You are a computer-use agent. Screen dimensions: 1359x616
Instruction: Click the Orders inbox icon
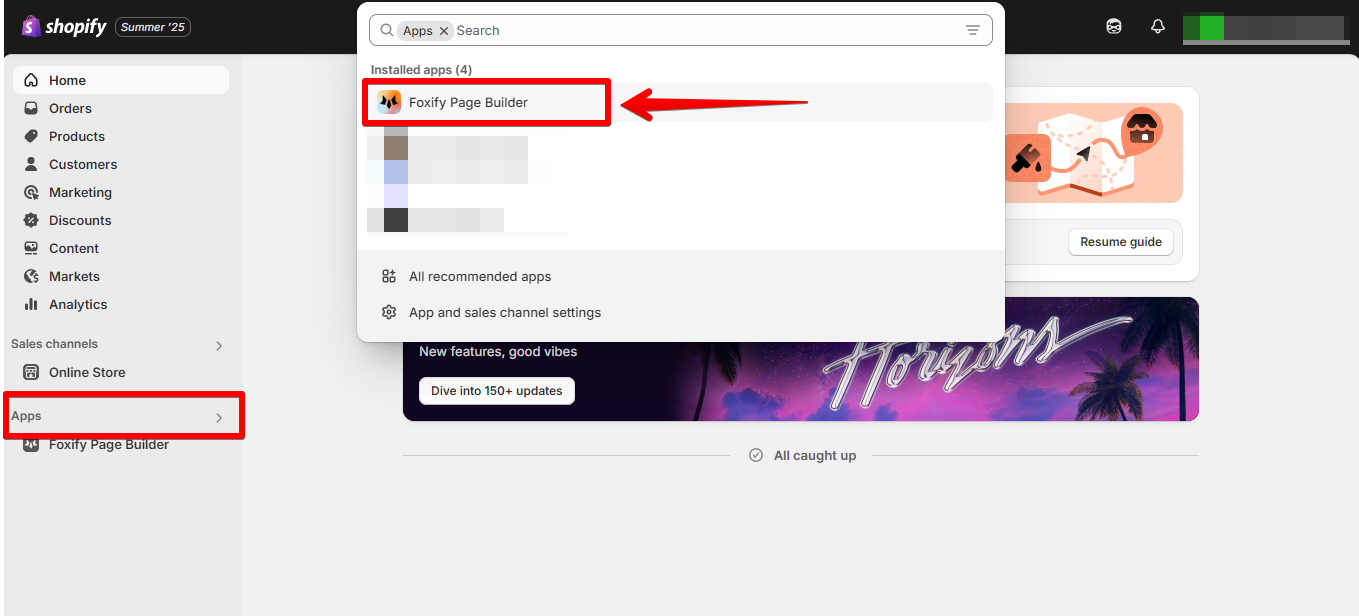[x=31, y=108]
